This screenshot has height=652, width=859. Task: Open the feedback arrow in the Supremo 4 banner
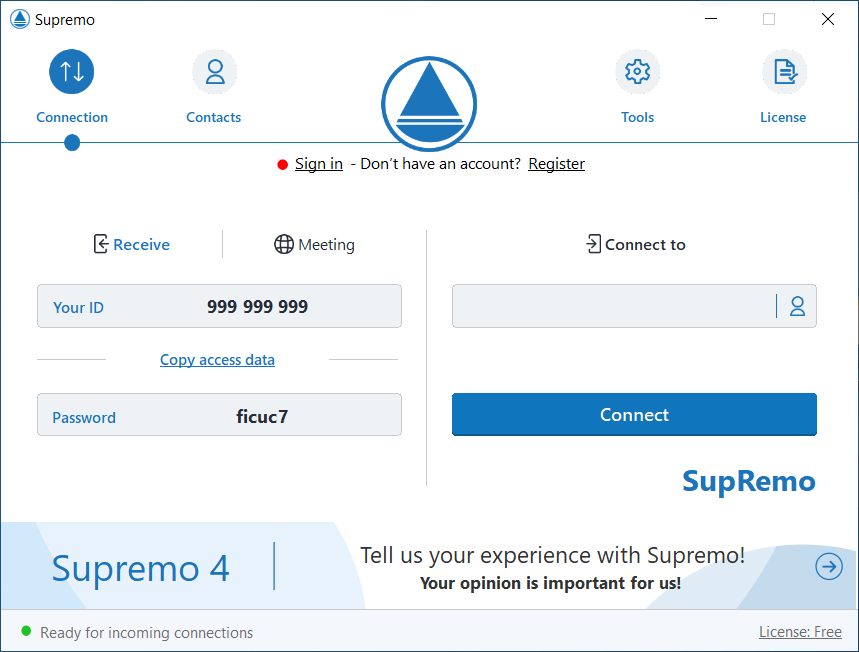[828, 566]
